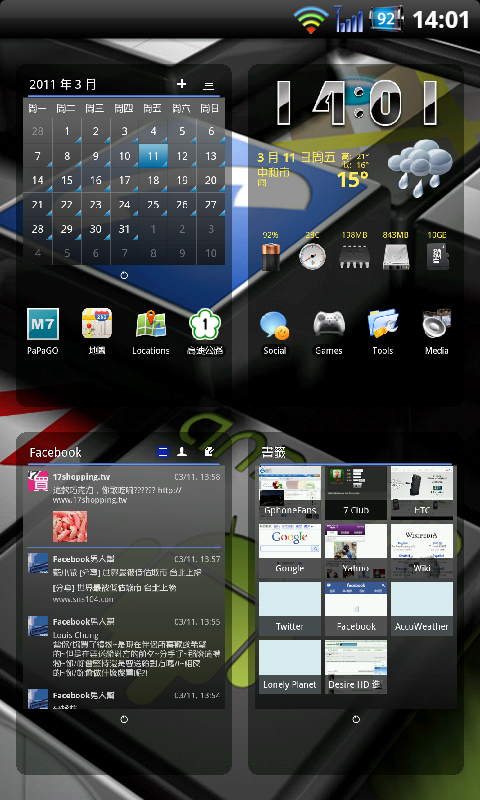
Task: Open the 15° temperature weather reading
Action: click(x=352, y=179)
